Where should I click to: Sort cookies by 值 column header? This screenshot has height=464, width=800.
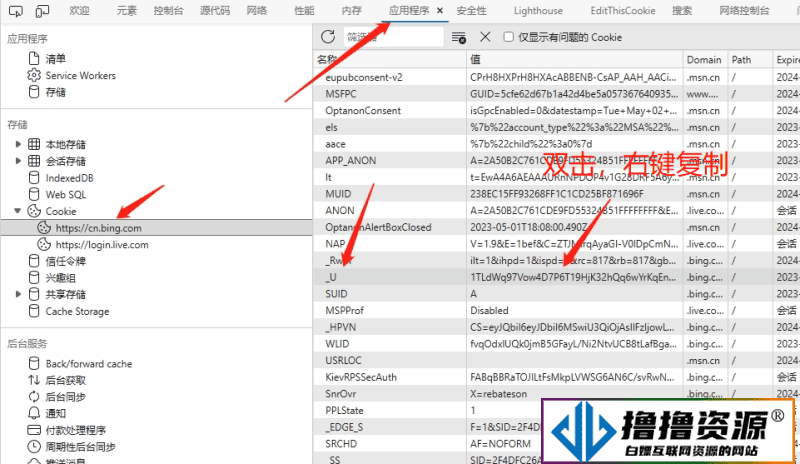tap(574, 59)
